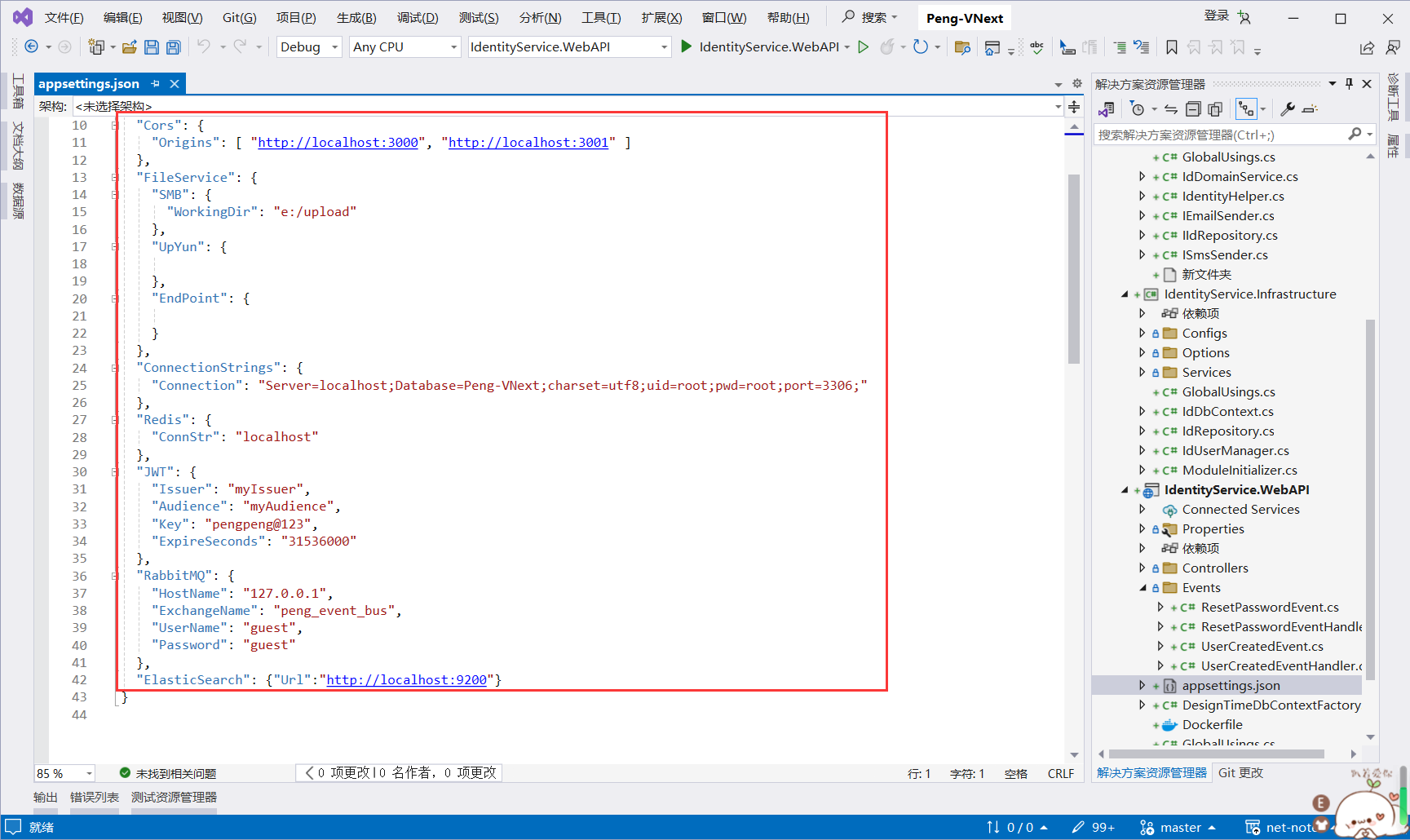The height and width of the screenshot is (840, 1410).
Task: Click the Find in Files folder-search icon
Action: (x=962, y=47)
